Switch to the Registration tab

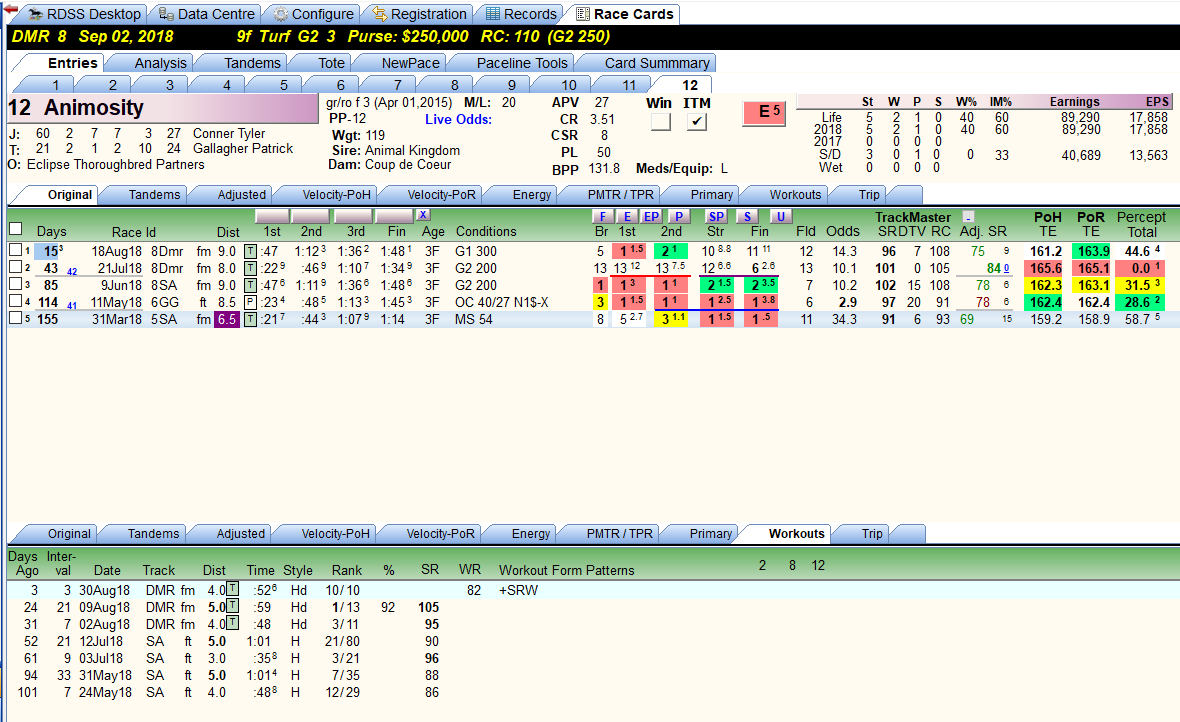(420, 14)
